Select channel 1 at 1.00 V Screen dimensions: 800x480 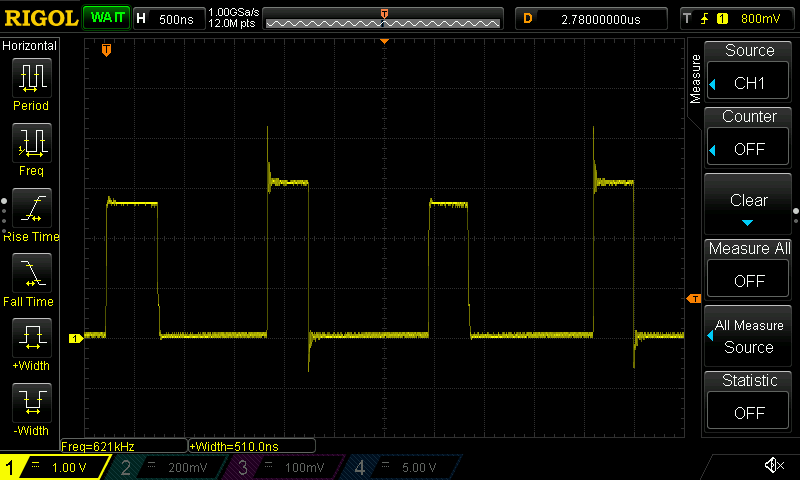coord(55,467)
